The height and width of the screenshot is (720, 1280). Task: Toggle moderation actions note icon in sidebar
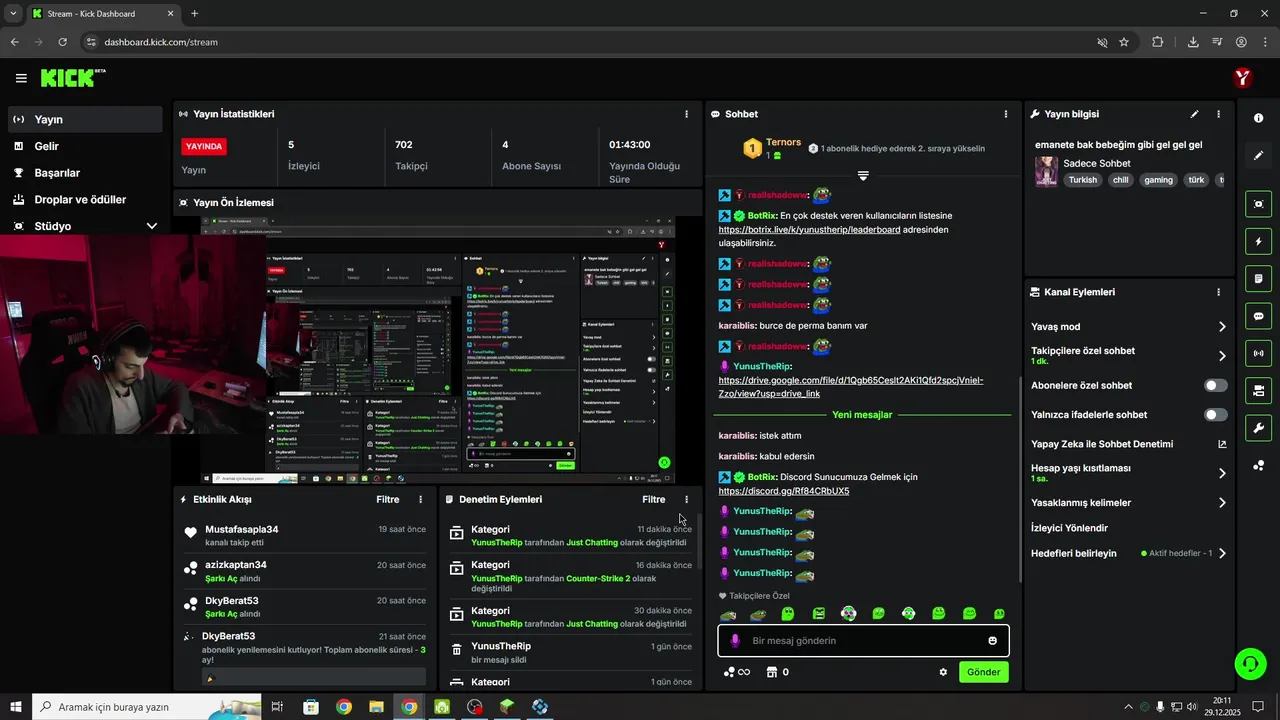click(1258, 278)
